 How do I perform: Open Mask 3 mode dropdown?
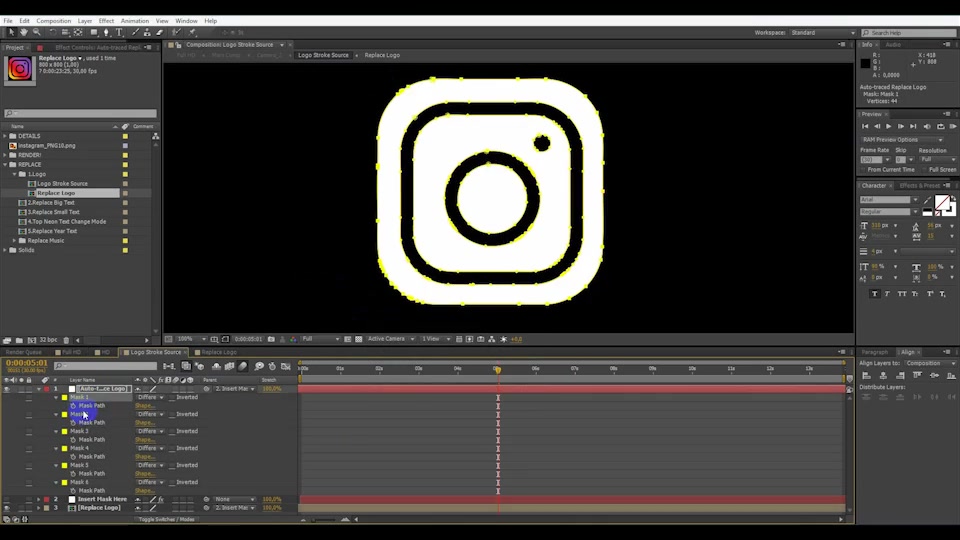pos(150,432)
